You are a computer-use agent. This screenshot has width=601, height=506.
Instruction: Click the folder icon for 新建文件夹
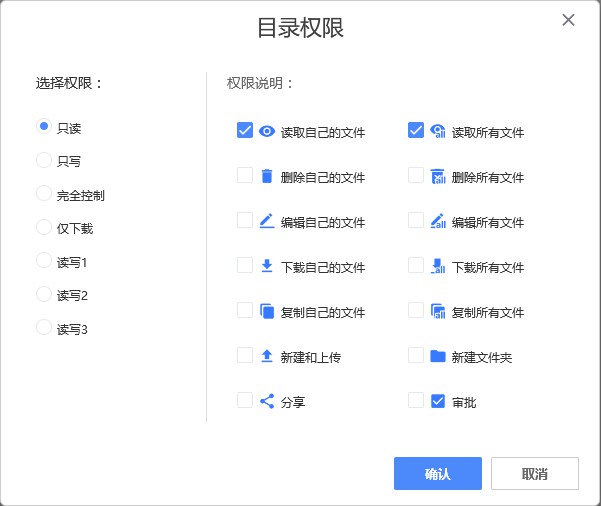click(x=438, y=356)
